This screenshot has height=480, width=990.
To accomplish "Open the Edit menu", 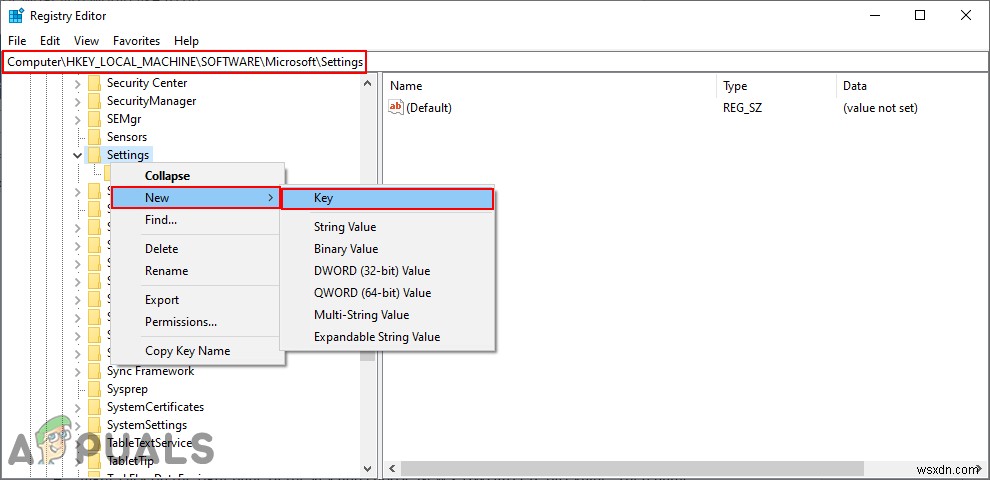I will pyautogui.click(x=50, y=40).
